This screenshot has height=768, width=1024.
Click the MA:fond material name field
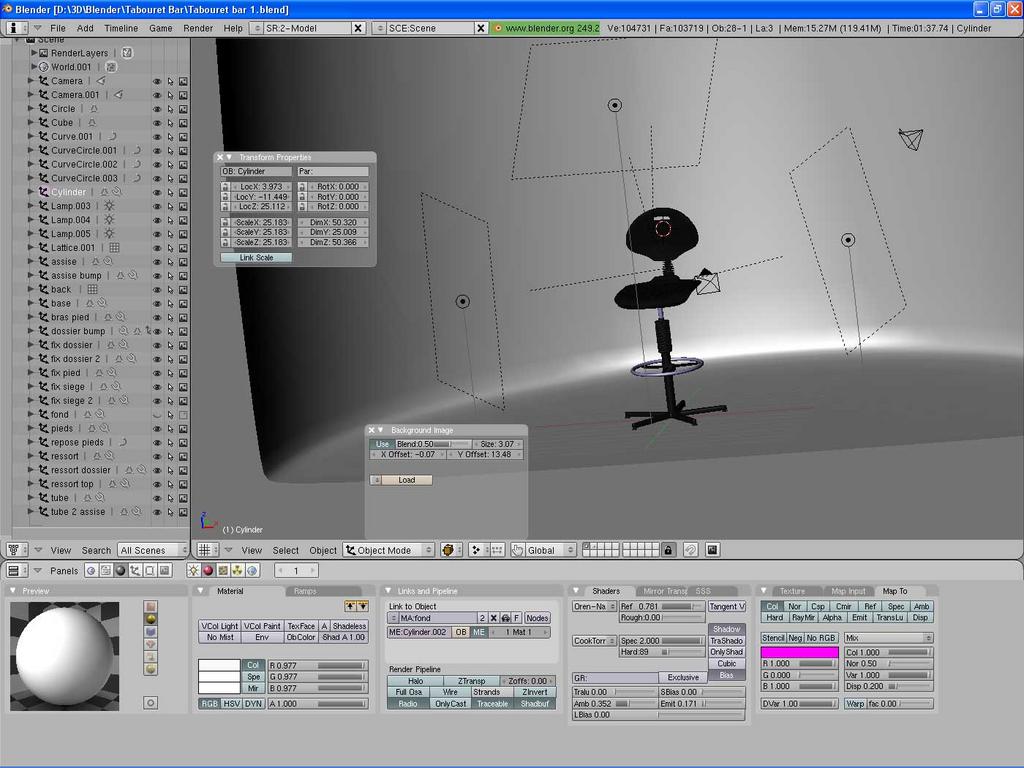[437, 618]
